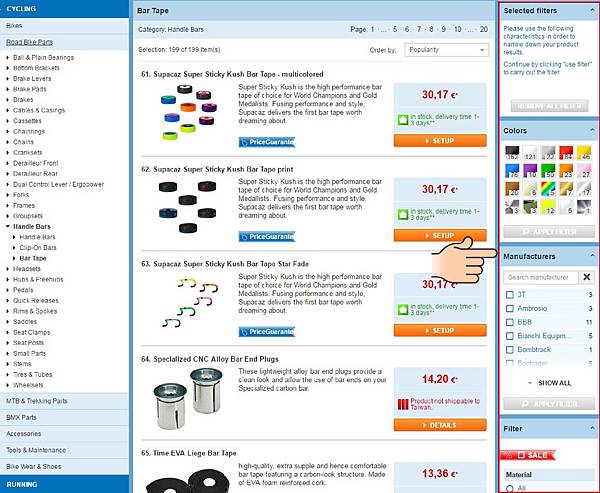Screen dimensions: 600x493
Task: Open the Road Bike Parts section
Action: [64, 42]
